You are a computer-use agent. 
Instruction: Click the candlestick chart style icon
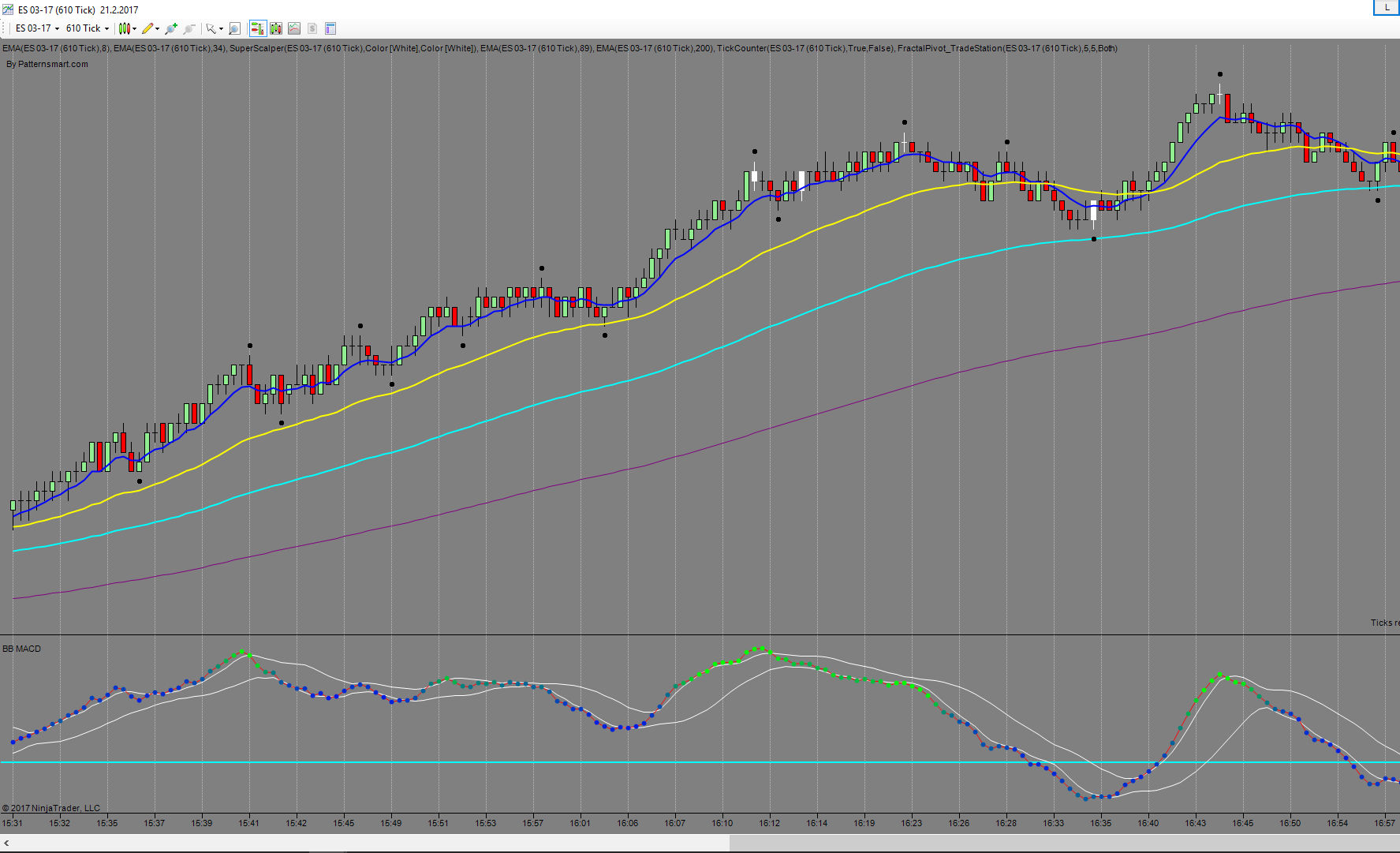[x=124, y=28]
